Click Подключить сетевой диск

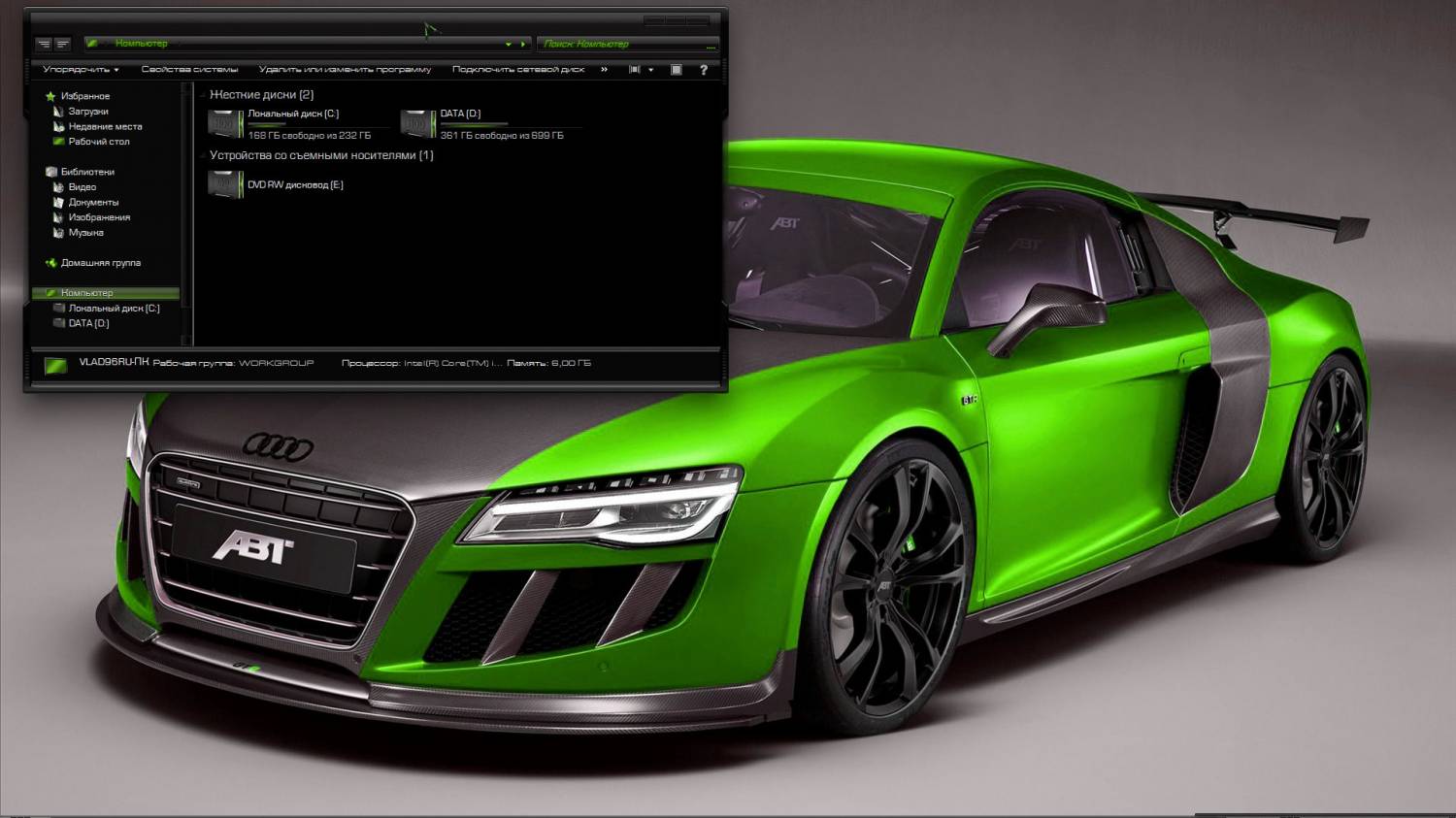tap(518, 70)
